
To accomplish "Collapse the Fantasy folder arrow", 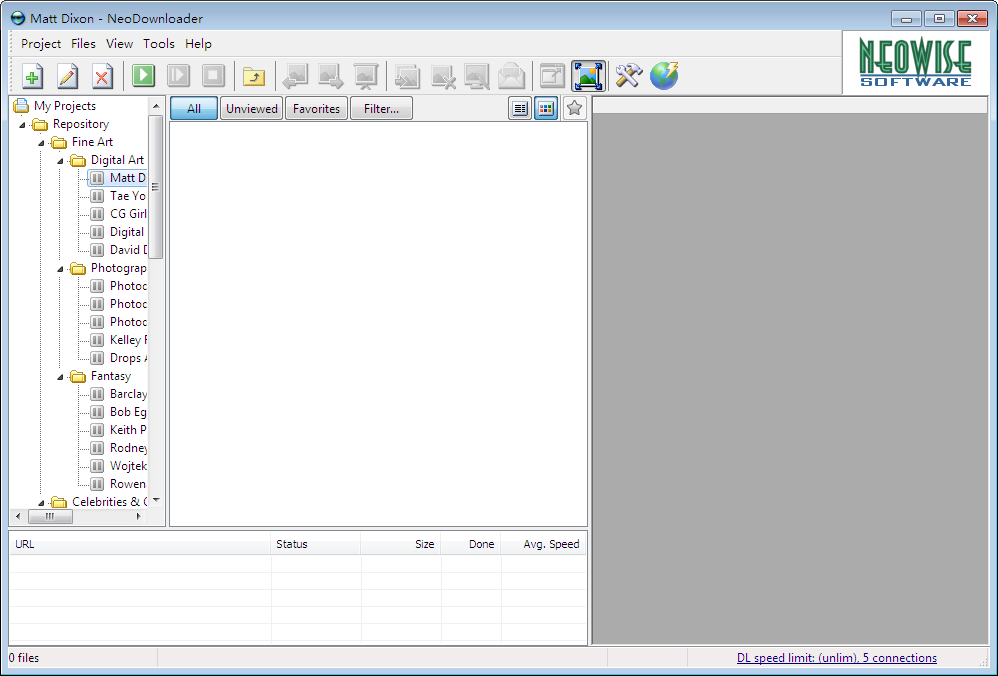I will tap(60, 377).
